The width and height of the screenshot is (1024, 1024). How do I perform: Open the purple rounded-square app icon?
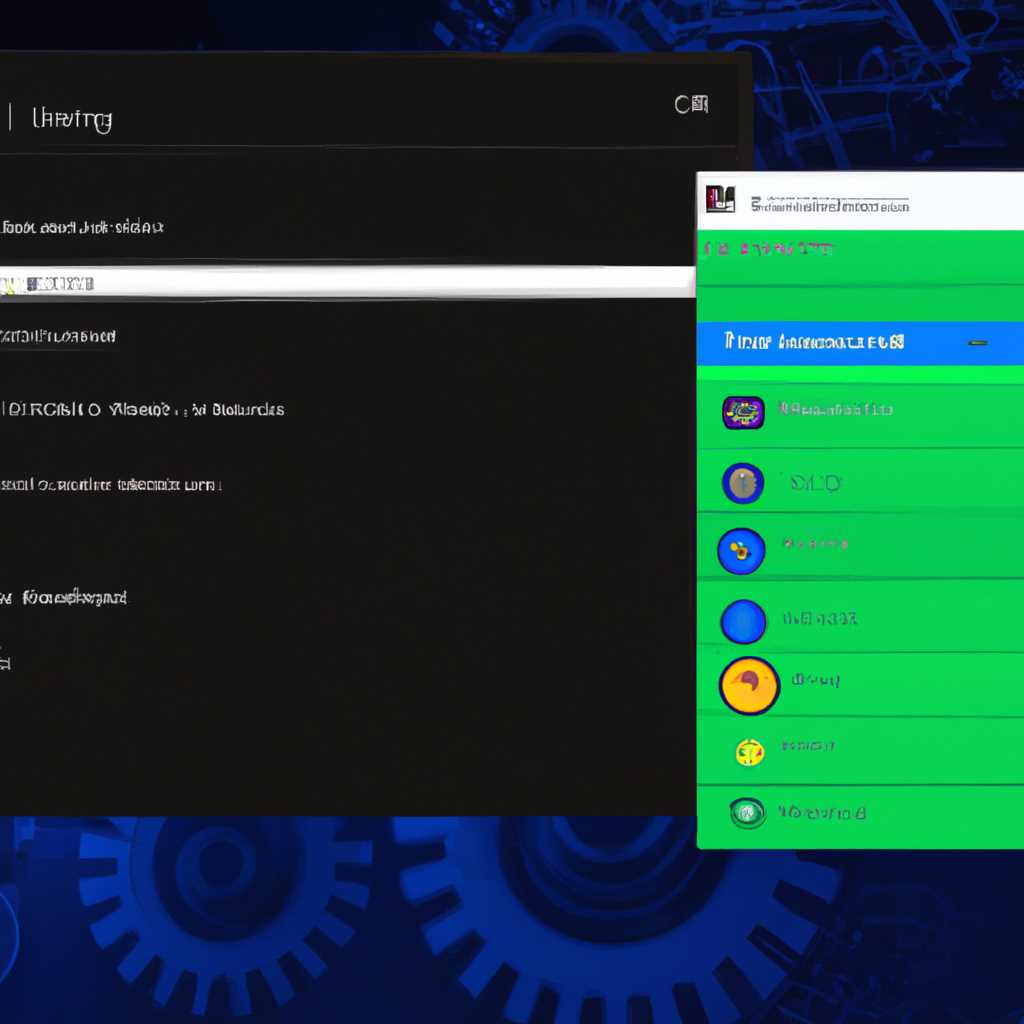point(743,413)
